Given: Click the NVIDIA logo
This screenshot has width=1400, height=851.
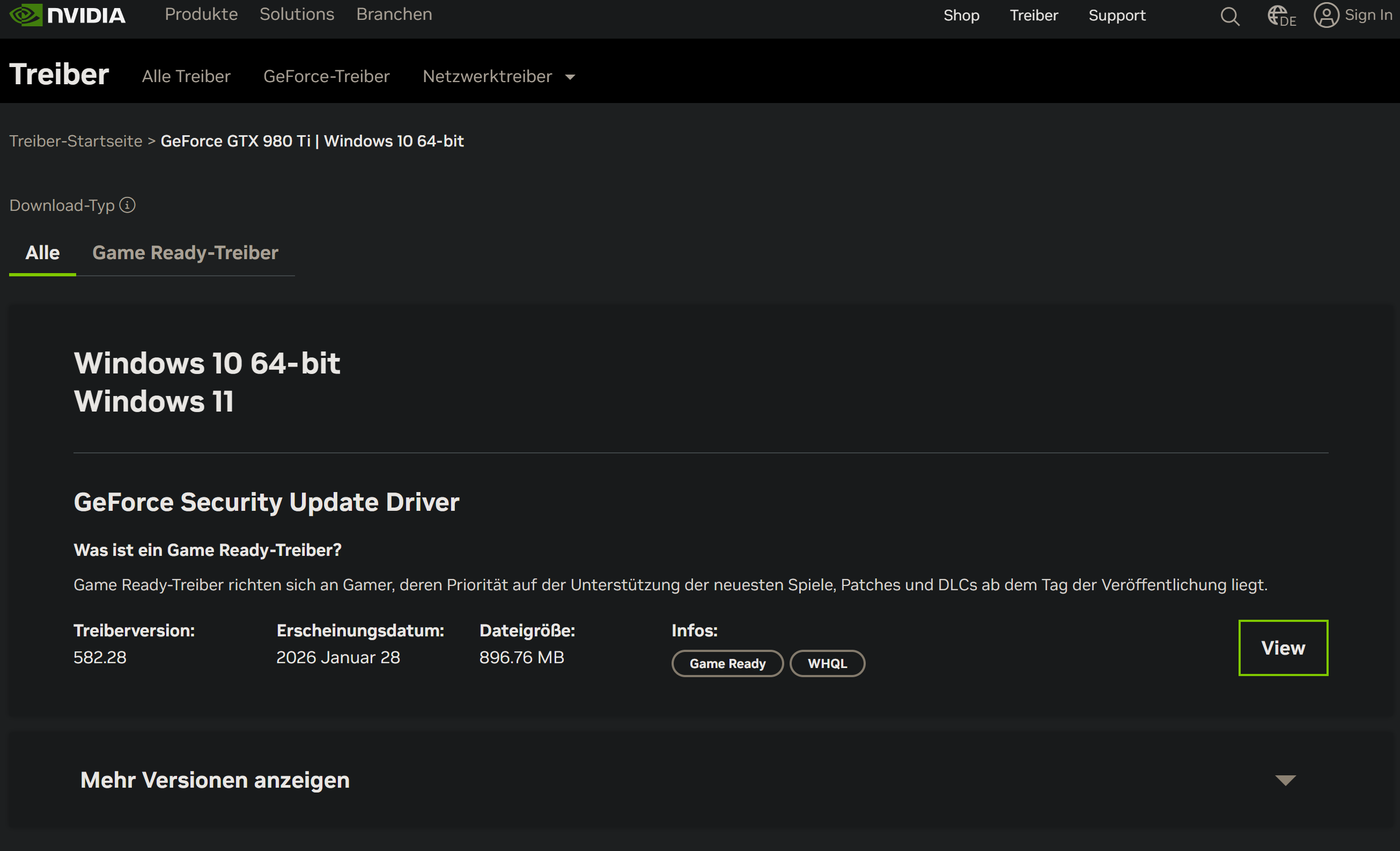Looking at the screenshot, I should [67, 15].
